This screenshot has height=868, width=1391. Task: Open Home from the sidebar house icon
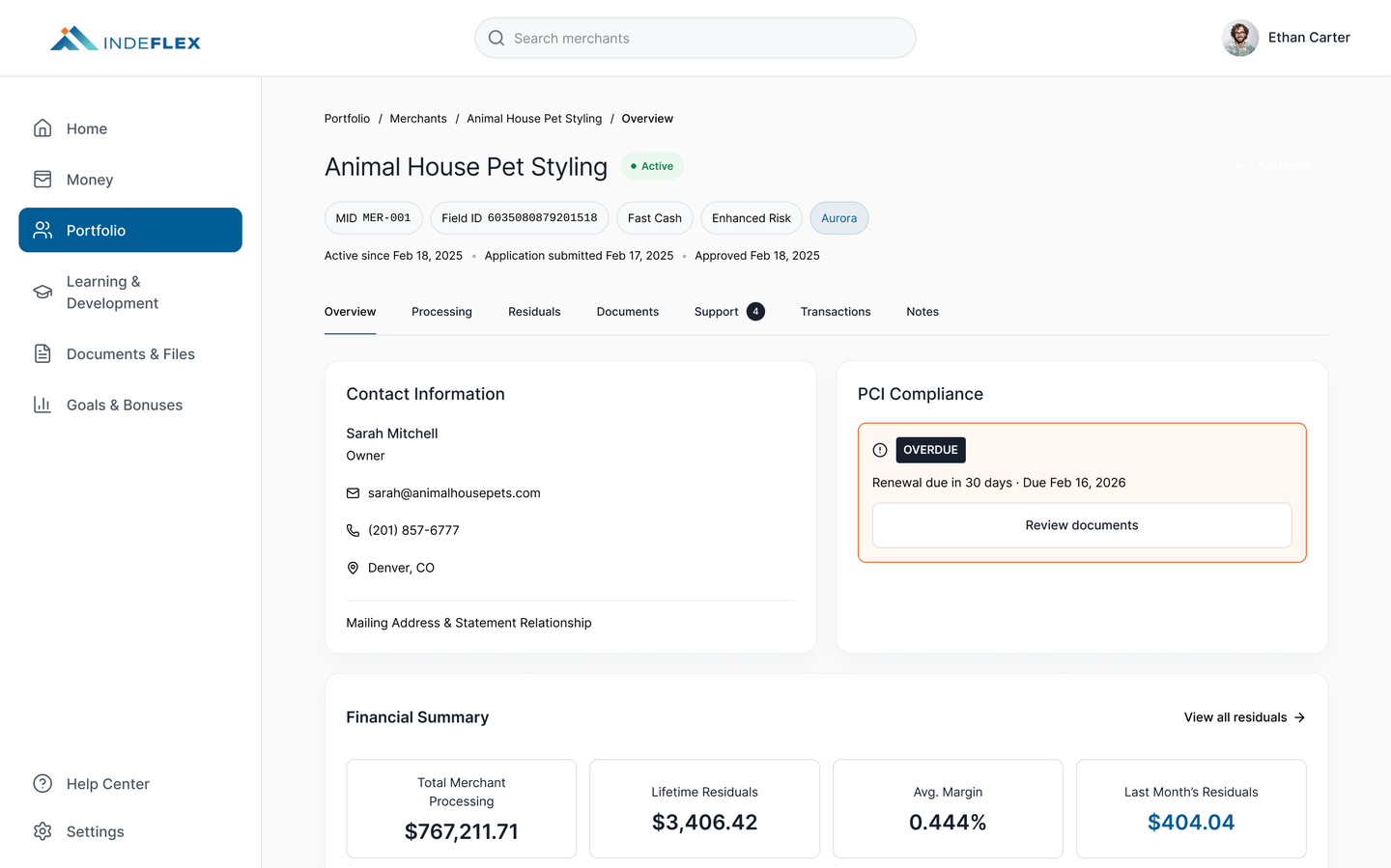(x=43, y=128)
